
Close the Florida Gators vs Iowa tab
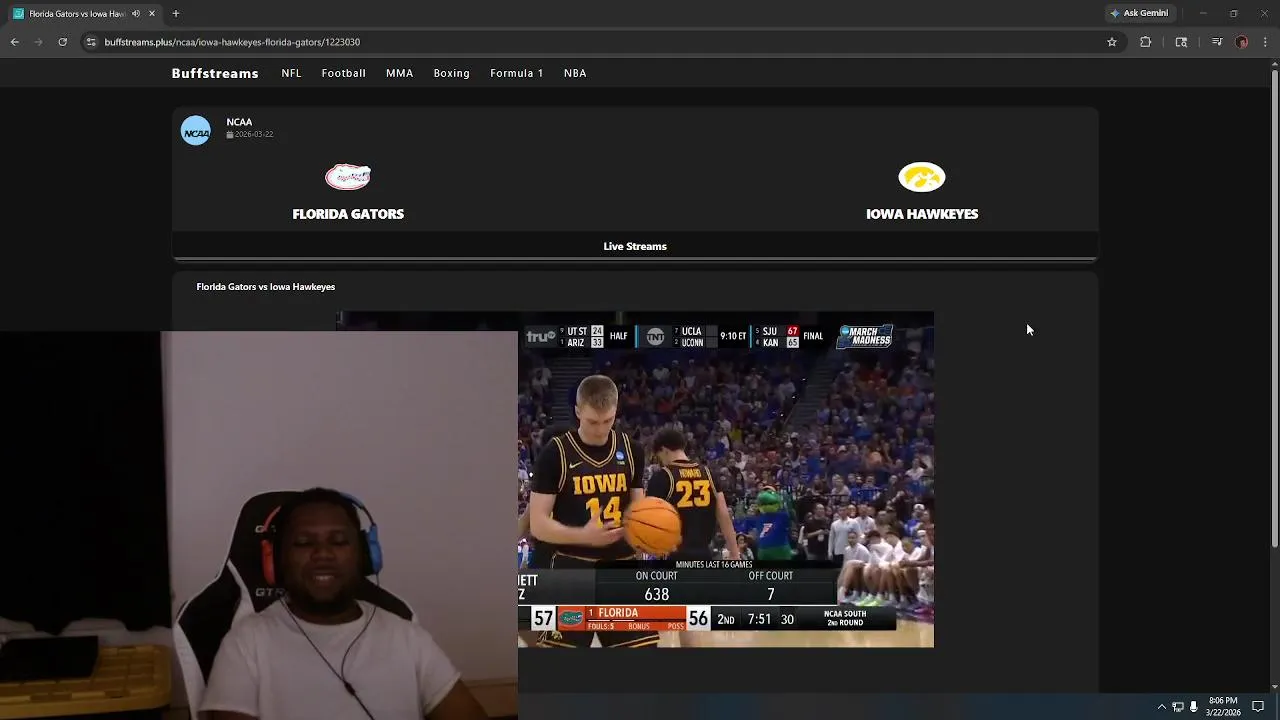point(152,13)
